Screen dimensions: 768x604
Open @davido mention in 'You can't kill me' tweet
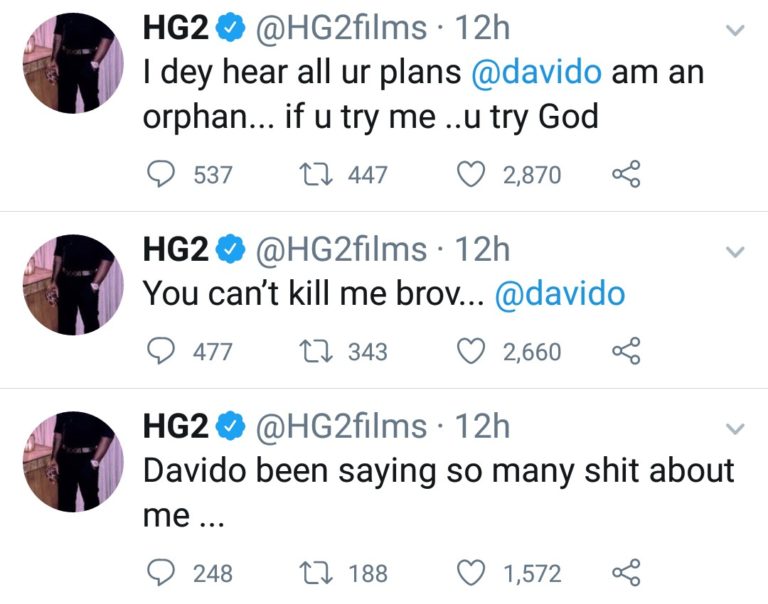560,294
